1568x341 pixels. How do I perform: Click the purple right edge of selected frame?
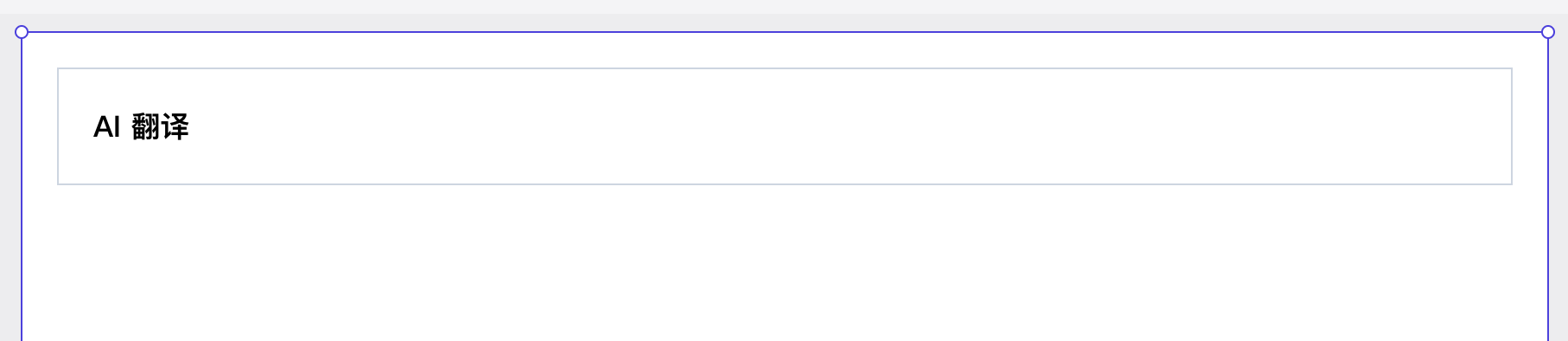point(1548,190)
